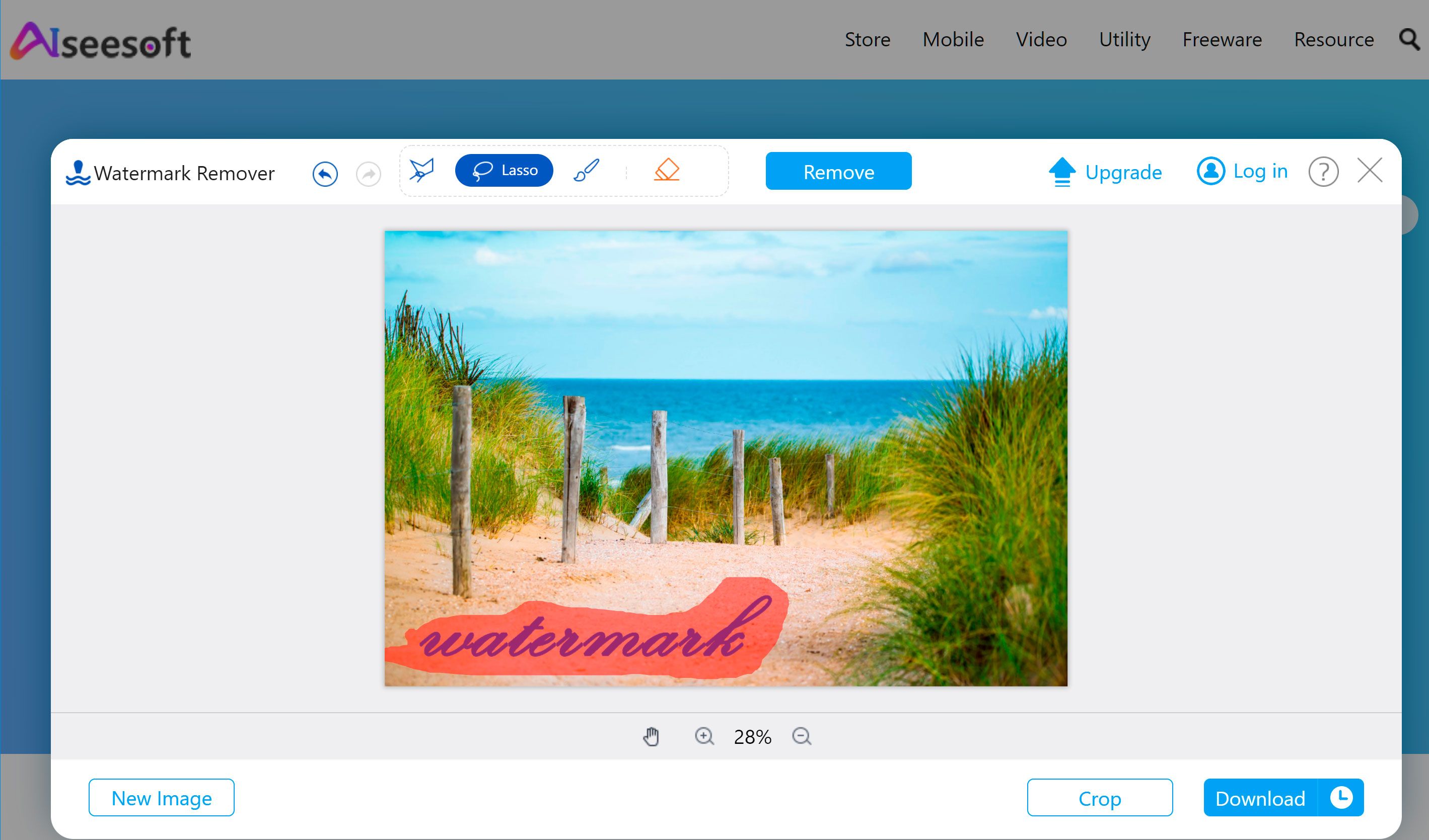Image resolution: width=1429 pixels, height=840 pixels.
Task: Click the Remove watermark button
Action: click(x=838, y=171)
